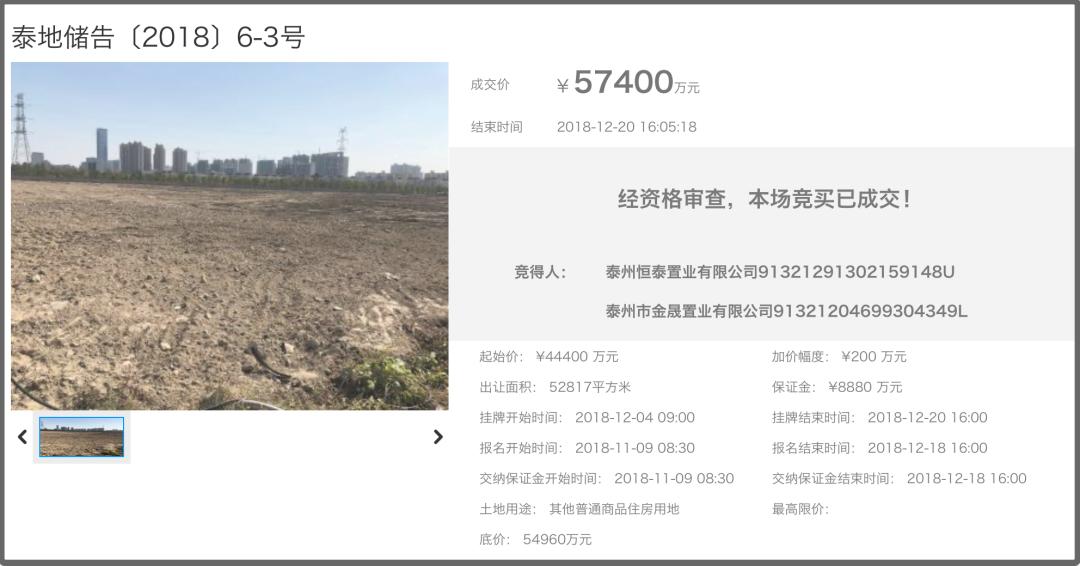Click the 挂牌结束时间 2018-12-20 value

click(927, 417)
